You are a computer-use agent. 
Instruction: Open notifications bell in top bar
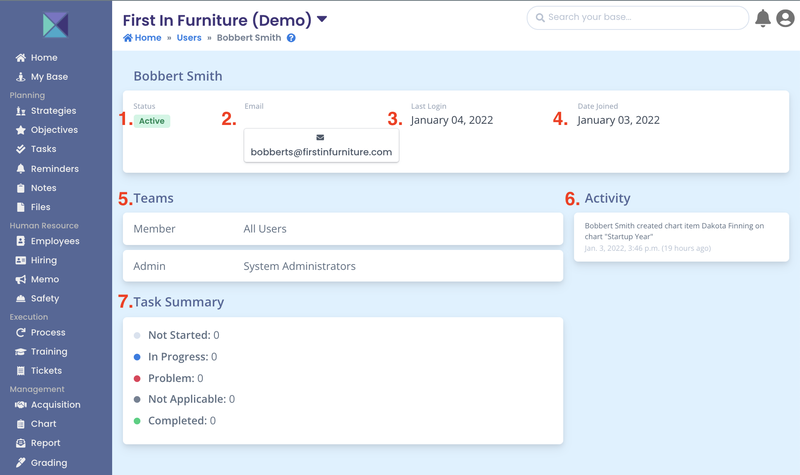763,18
